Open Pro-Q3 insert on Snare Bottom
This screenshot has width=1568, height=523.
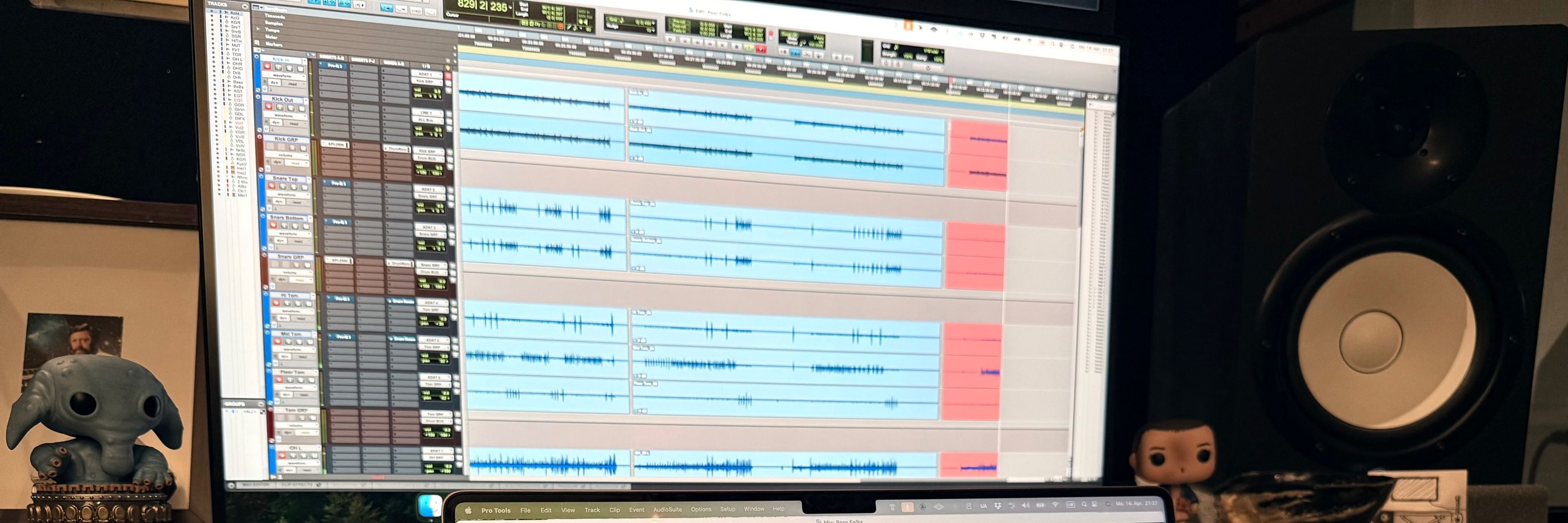(x=339, y=223)
